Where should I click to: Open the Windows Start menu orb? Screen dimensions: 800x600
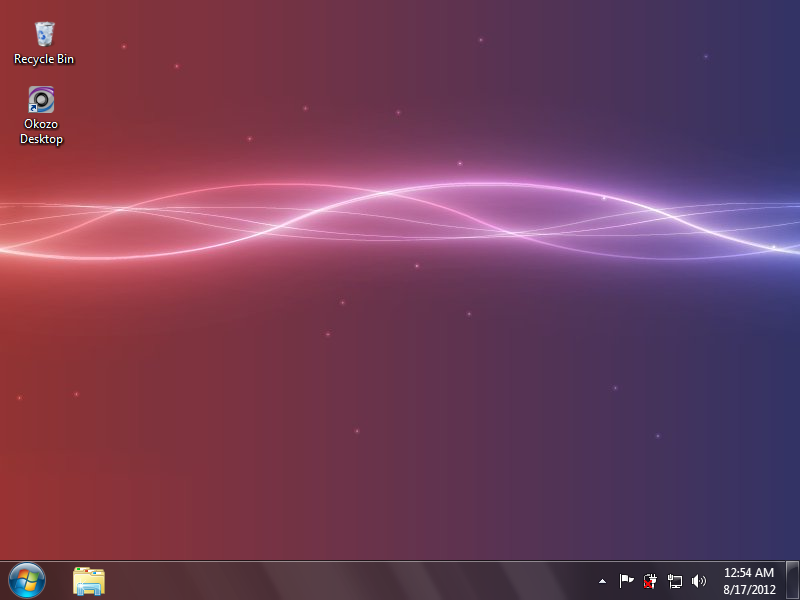tap(27, 581)
